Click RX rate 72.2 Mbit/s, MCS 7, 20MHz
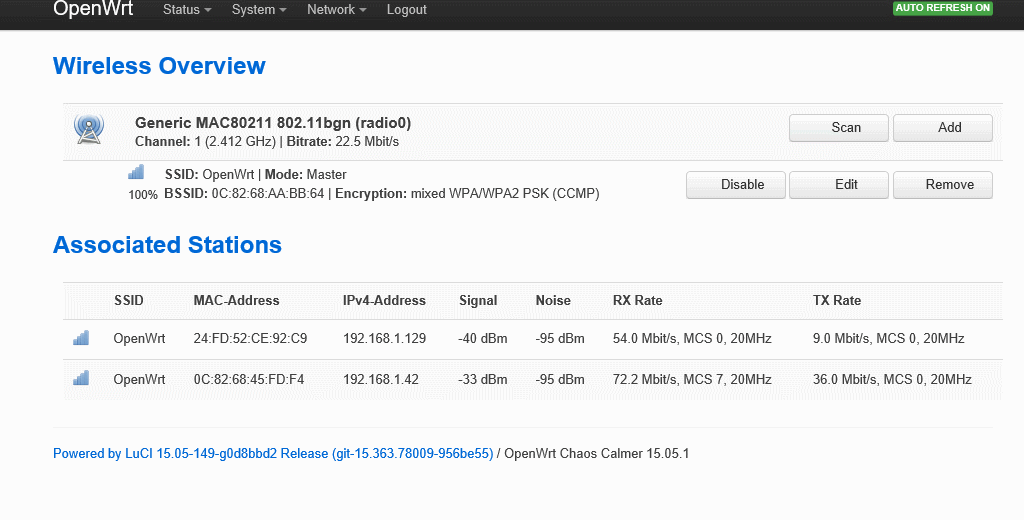The height and width of the screenshot is (520, 1024). pos(692,380)
